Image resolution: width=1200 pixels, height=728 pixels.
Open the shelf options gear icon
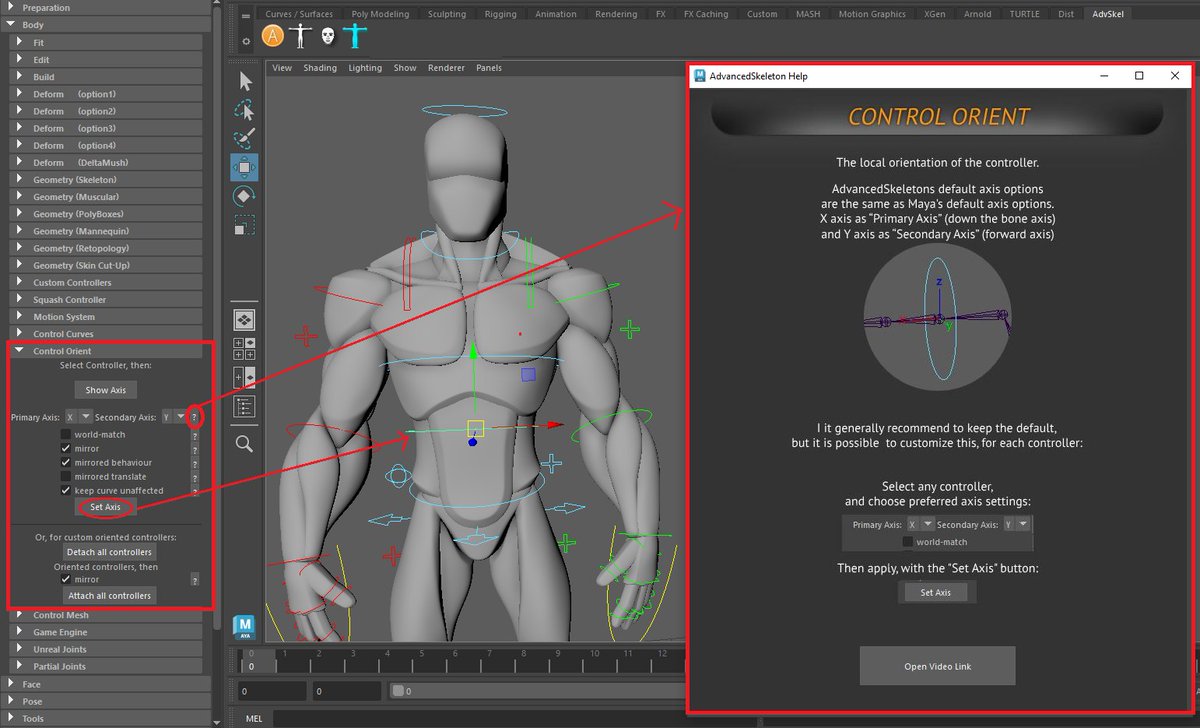(x=247, y=41)
